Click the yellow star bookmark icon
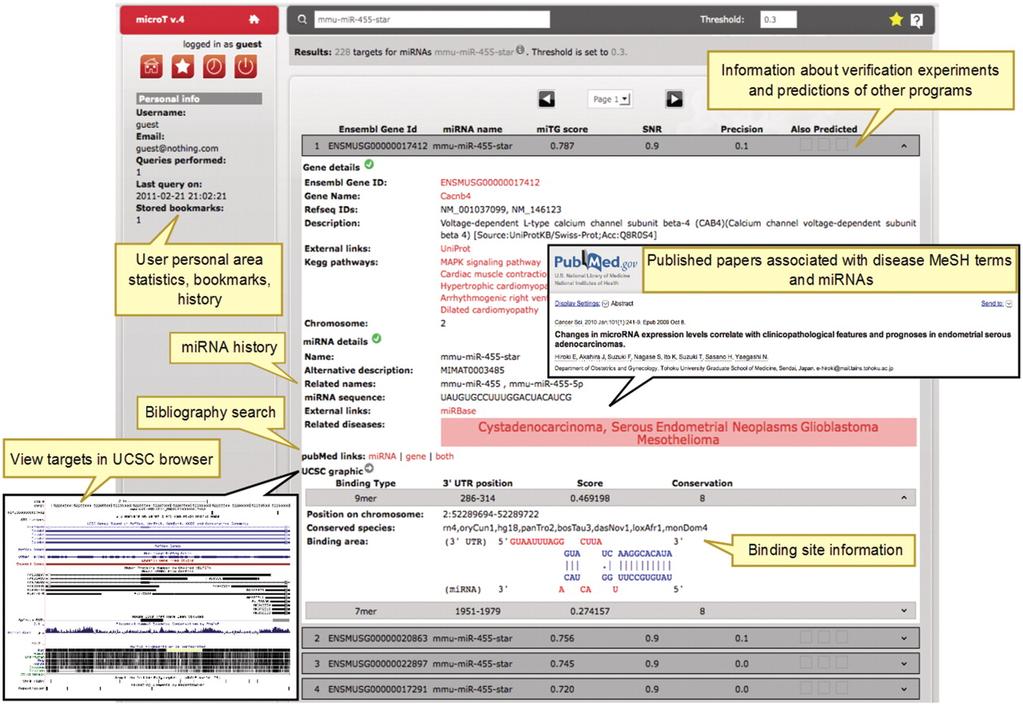 click(896, 20)
